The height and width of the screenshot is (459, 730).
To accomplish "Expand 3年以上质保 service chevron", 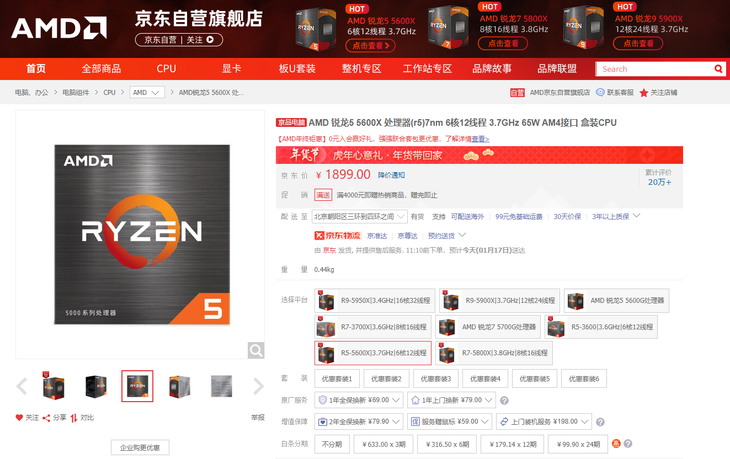I will [x=636, y=216].
